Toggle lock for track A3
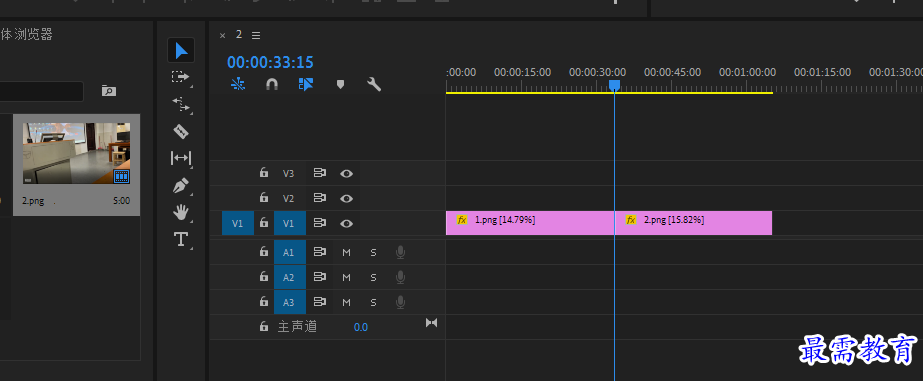The image size is (923, 381). pos(264,302)
